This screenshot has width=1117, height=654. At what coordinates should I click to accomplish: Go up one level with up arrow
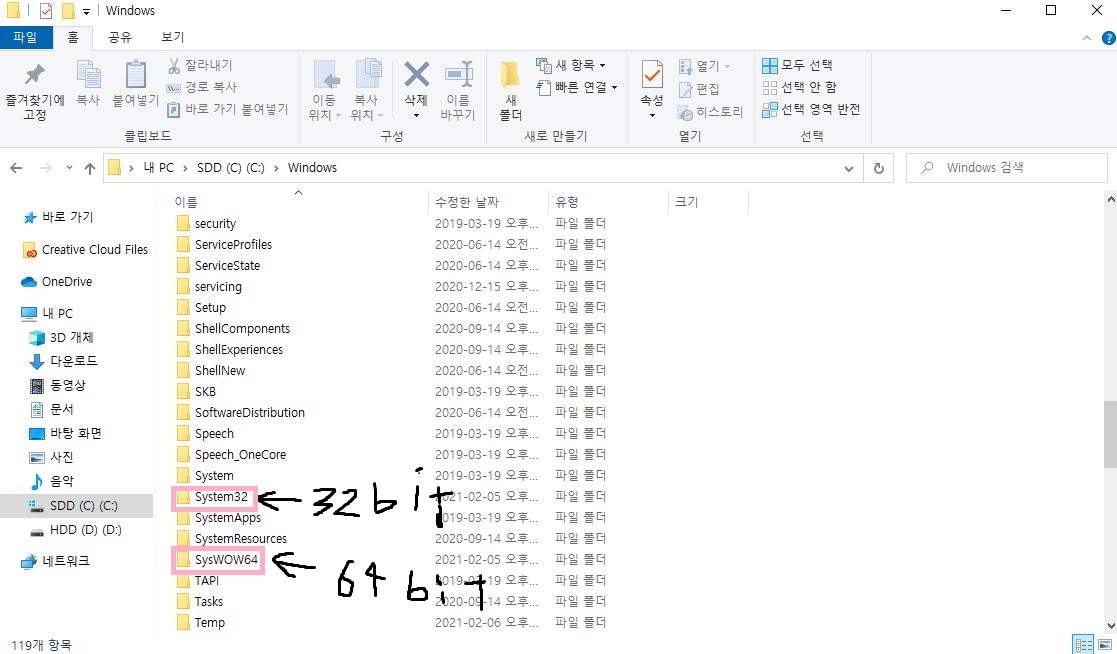coord(90,168)
